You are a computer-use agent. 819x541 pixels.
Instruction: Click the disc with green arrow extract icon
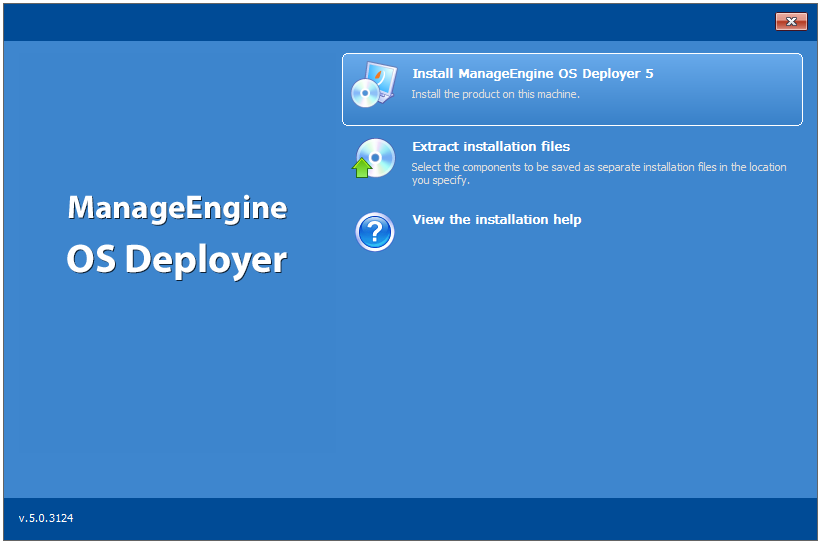(x=374, y=158)
